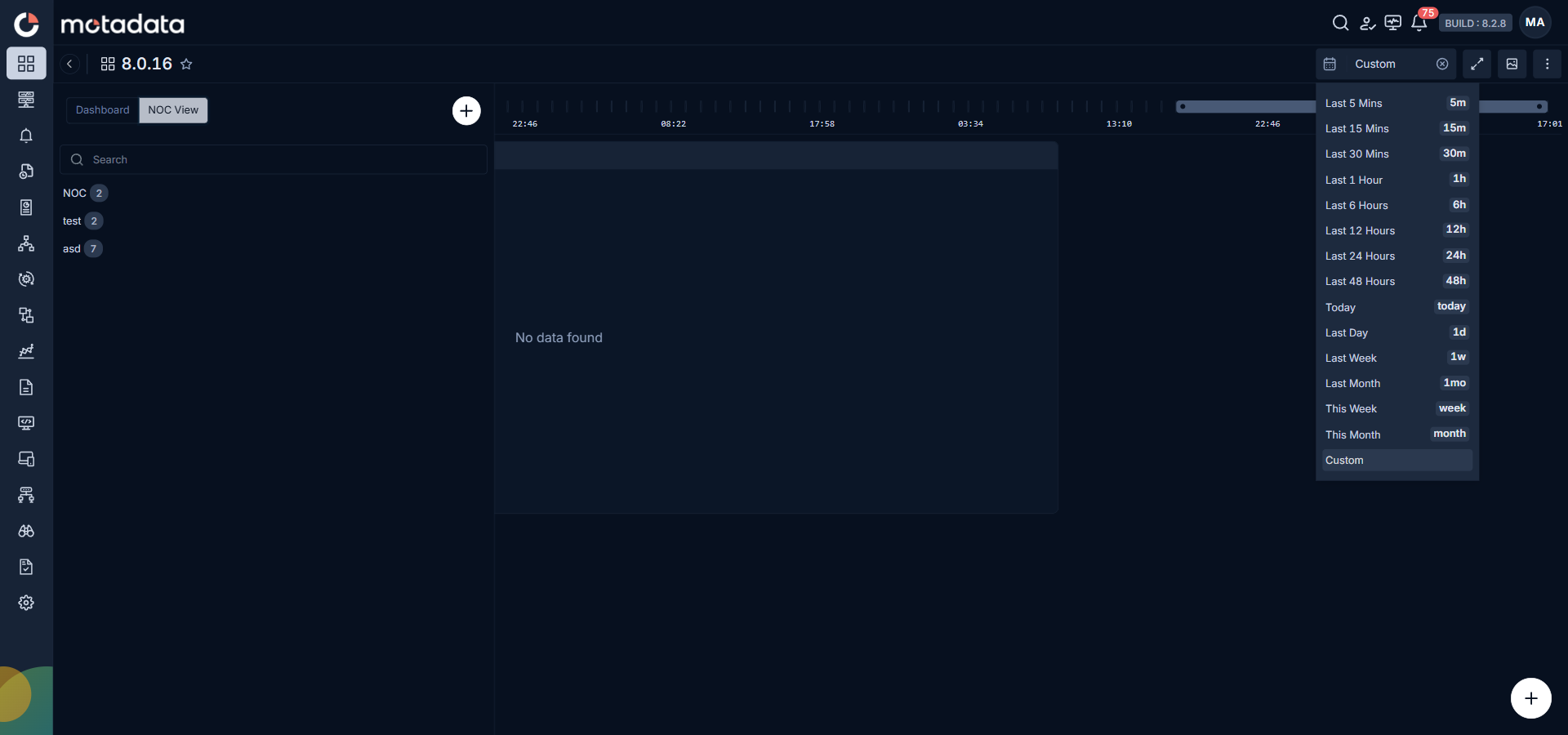This screenshot has height=735, width=1568.
Task: Click the timeline at 17:58 marker
Action: [822, 124]
